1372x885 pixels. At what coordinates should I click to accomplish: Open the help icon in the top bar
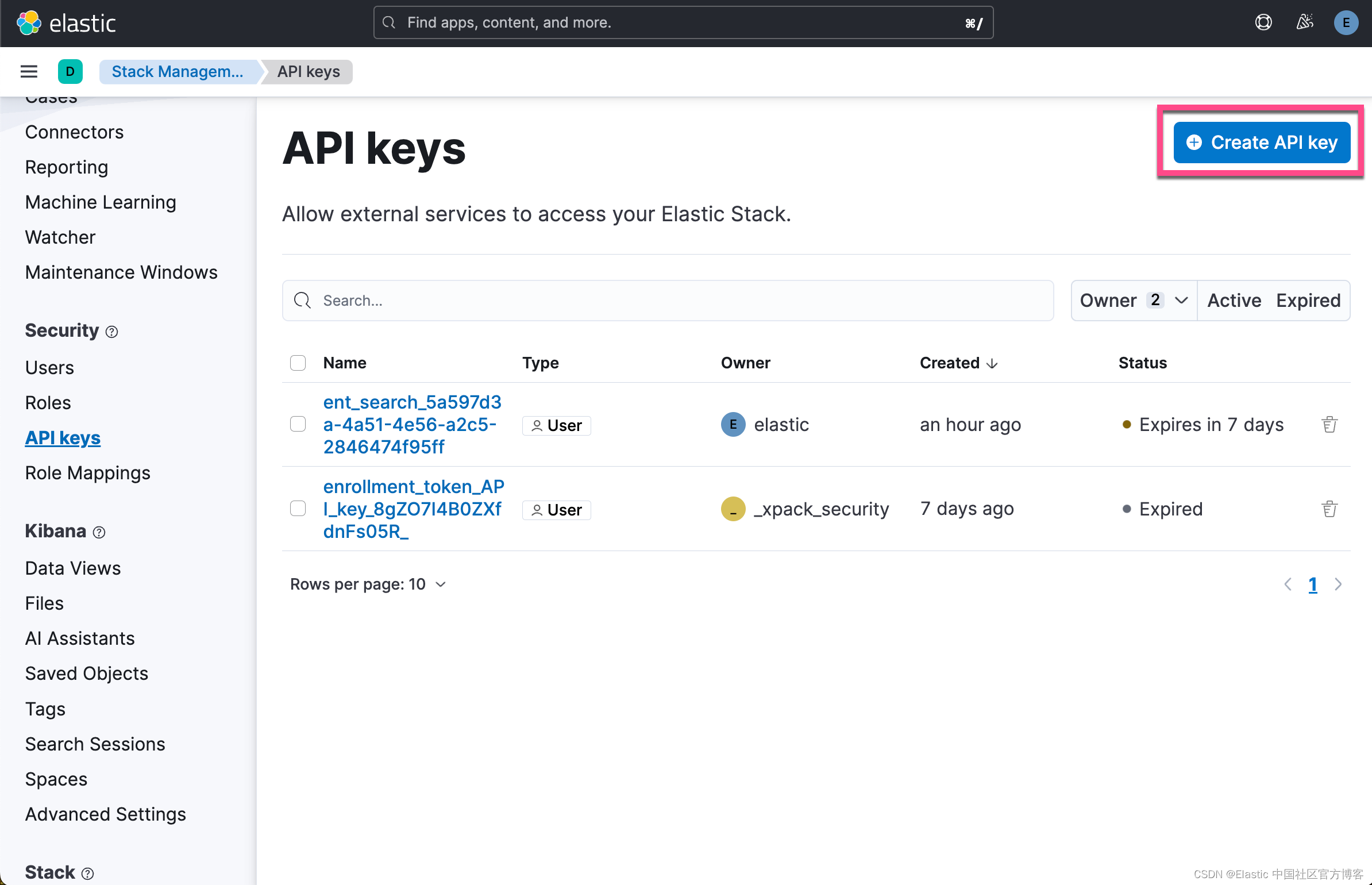1263,22
